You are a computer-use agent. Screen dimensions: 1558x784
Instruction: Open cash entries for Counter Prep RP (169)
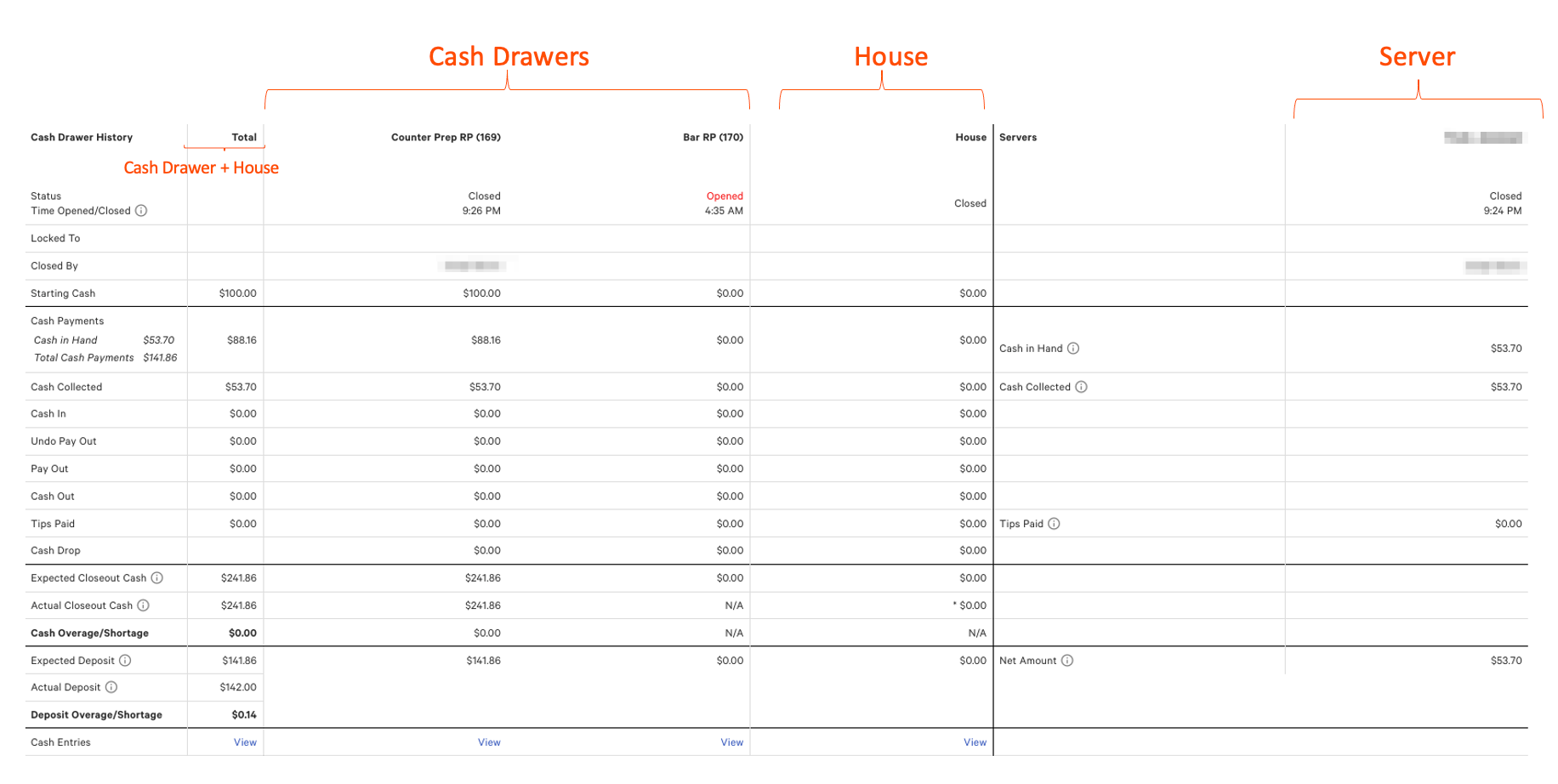point(488,741)
